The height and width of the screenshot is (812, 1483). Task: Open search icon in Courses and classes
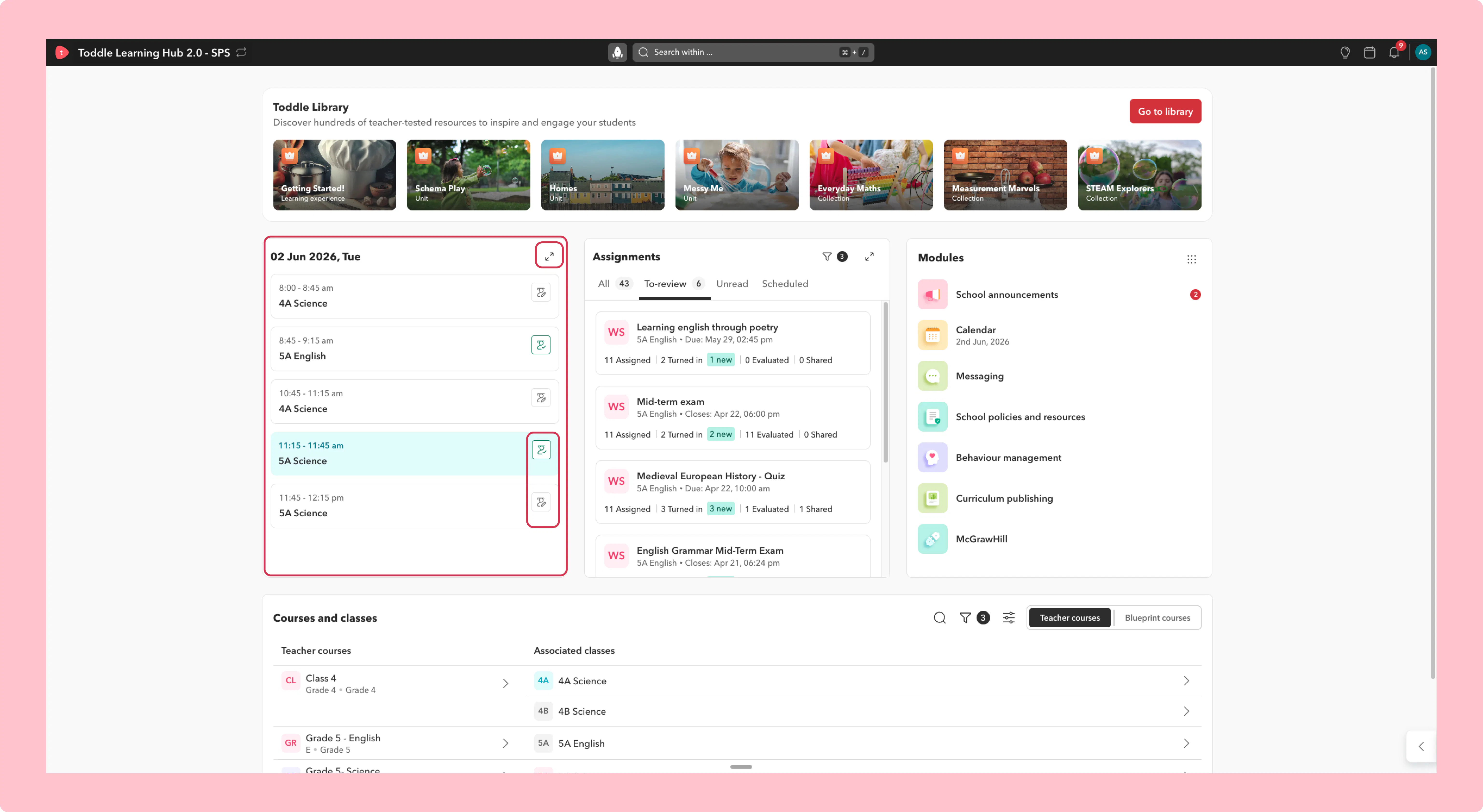coord(939,618)
